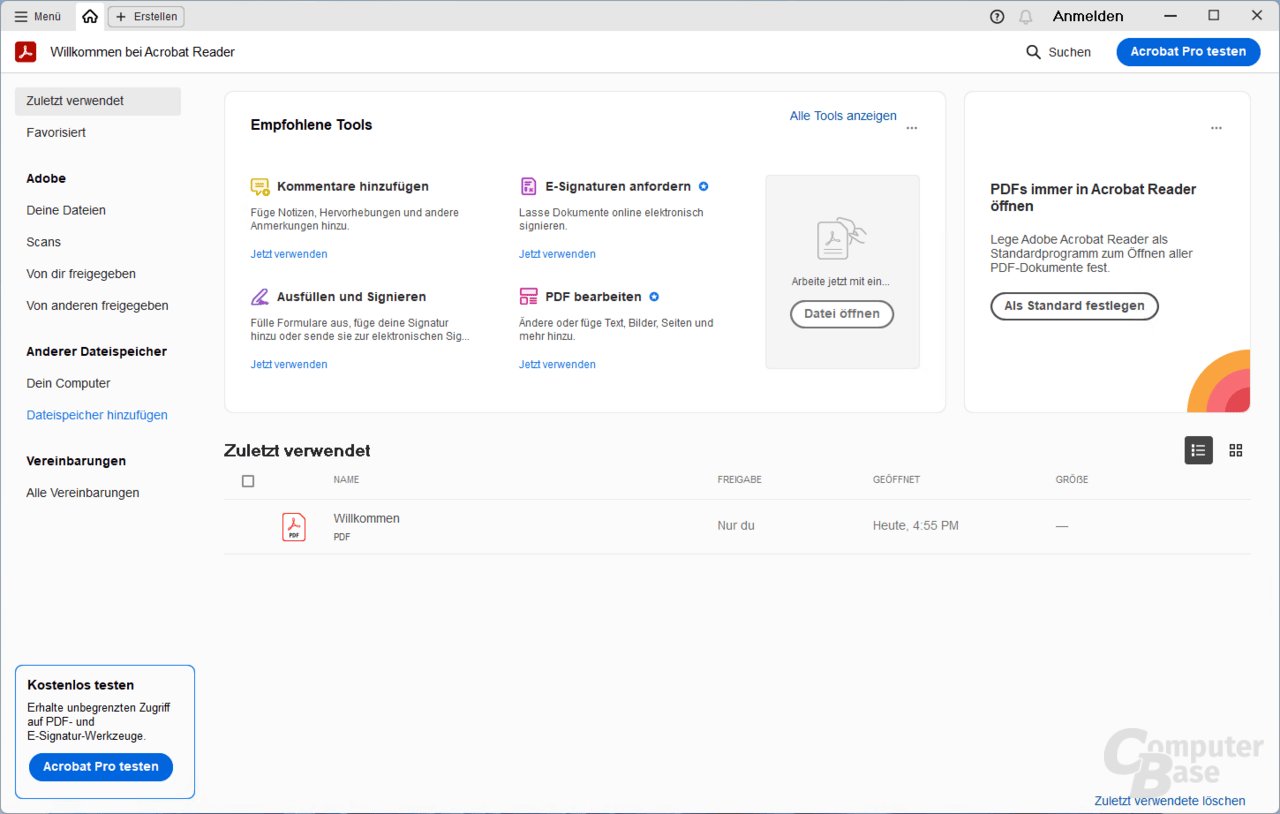Click the Als Standard festlegen button
The height and width of the screenshot is (814, 1280).
[x=1074, y=306]
